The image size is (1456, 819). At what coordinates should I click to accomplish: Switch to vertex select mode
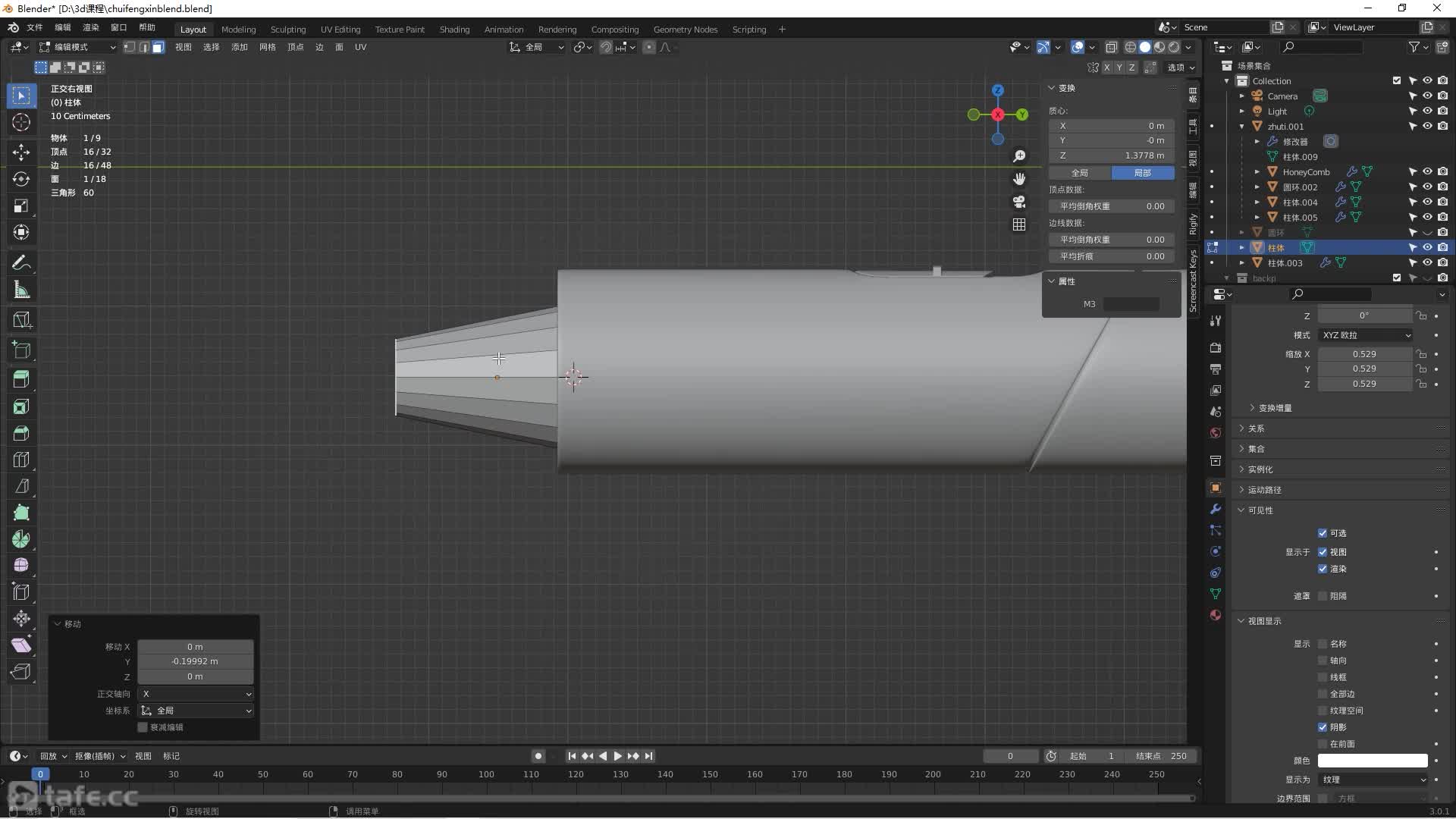[x=130, y=47]
